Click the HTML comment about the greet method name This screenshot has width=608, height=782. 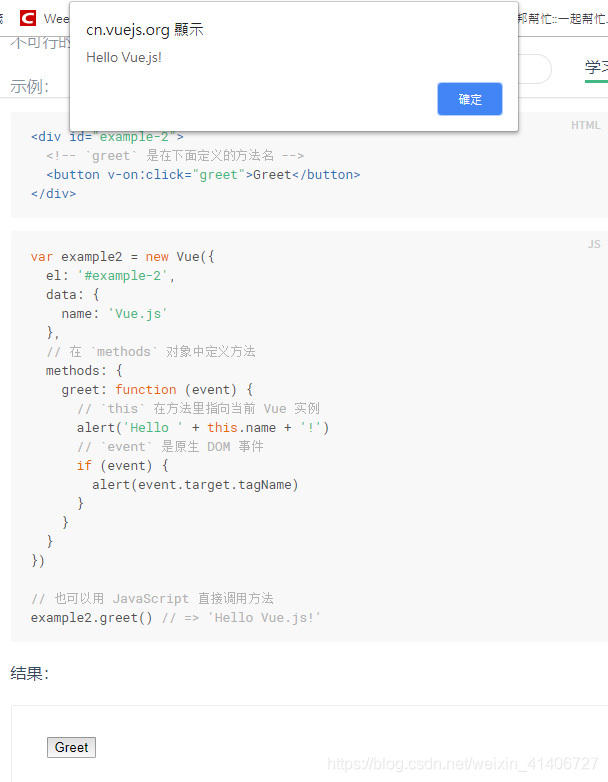pos(175,156)
